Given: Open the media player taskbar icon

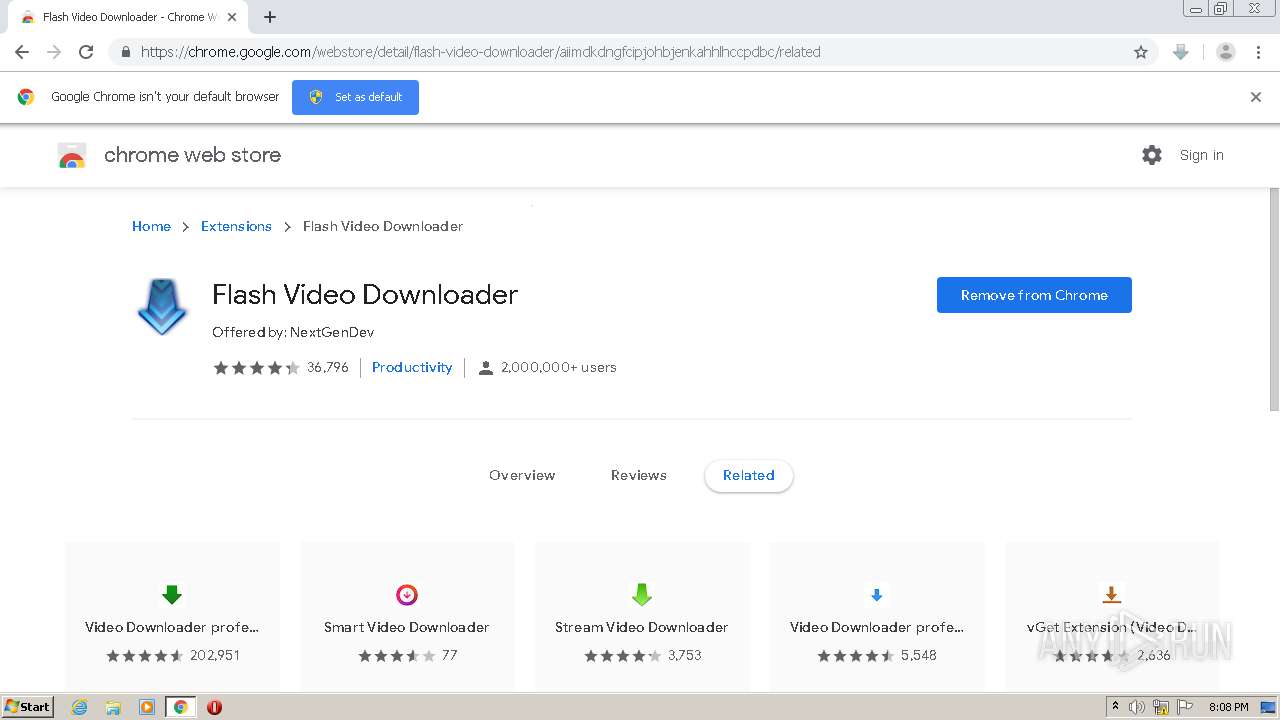Looking at the screenshot, I should coord(147,707).
